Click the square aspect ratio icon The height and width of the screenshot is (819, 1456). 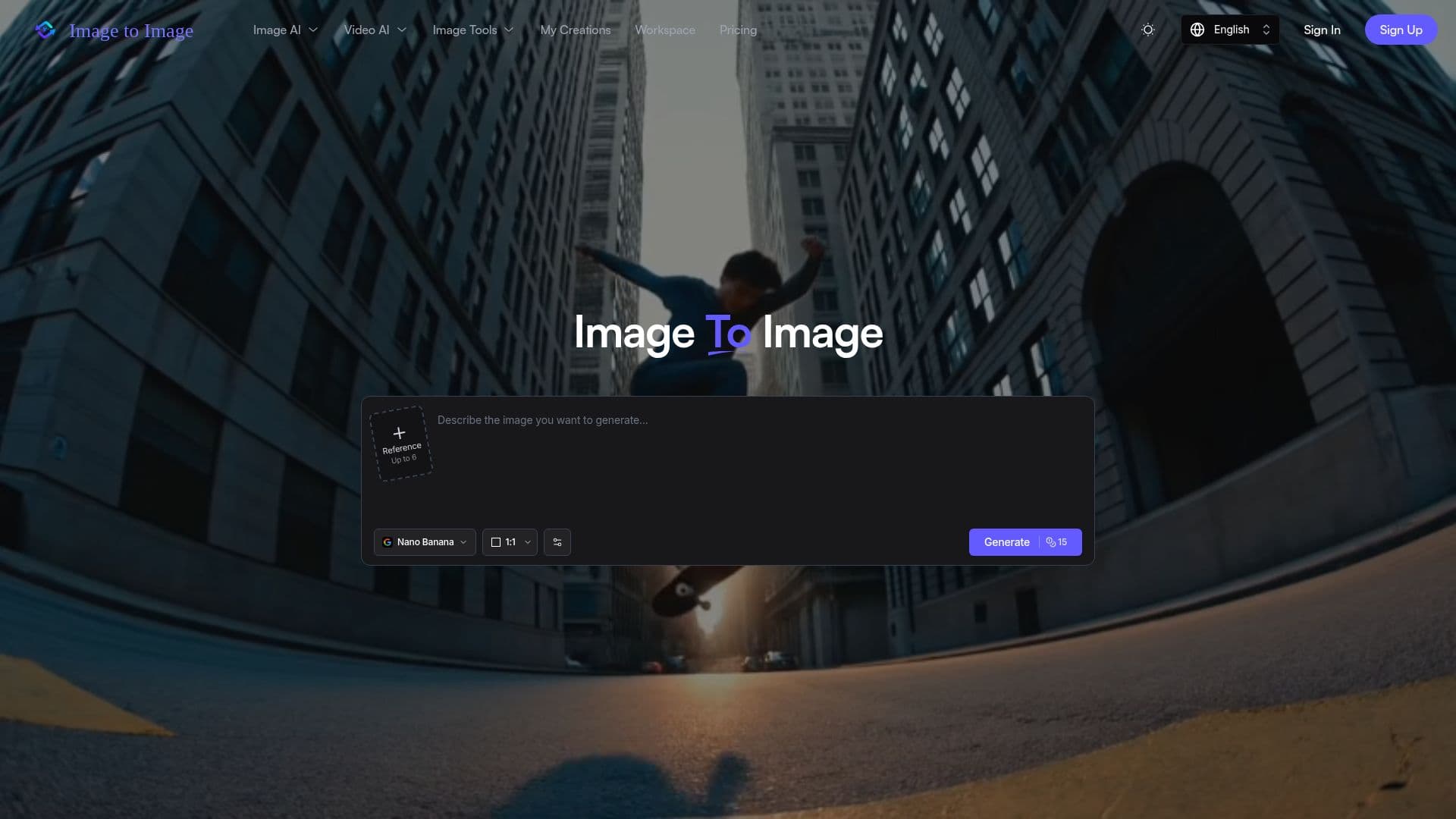(x=496, y=542)
